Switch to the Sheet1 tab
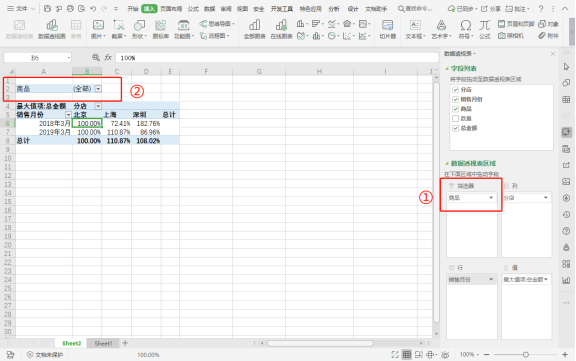Viewport: 576px width, 361px height. pos(103,343)
